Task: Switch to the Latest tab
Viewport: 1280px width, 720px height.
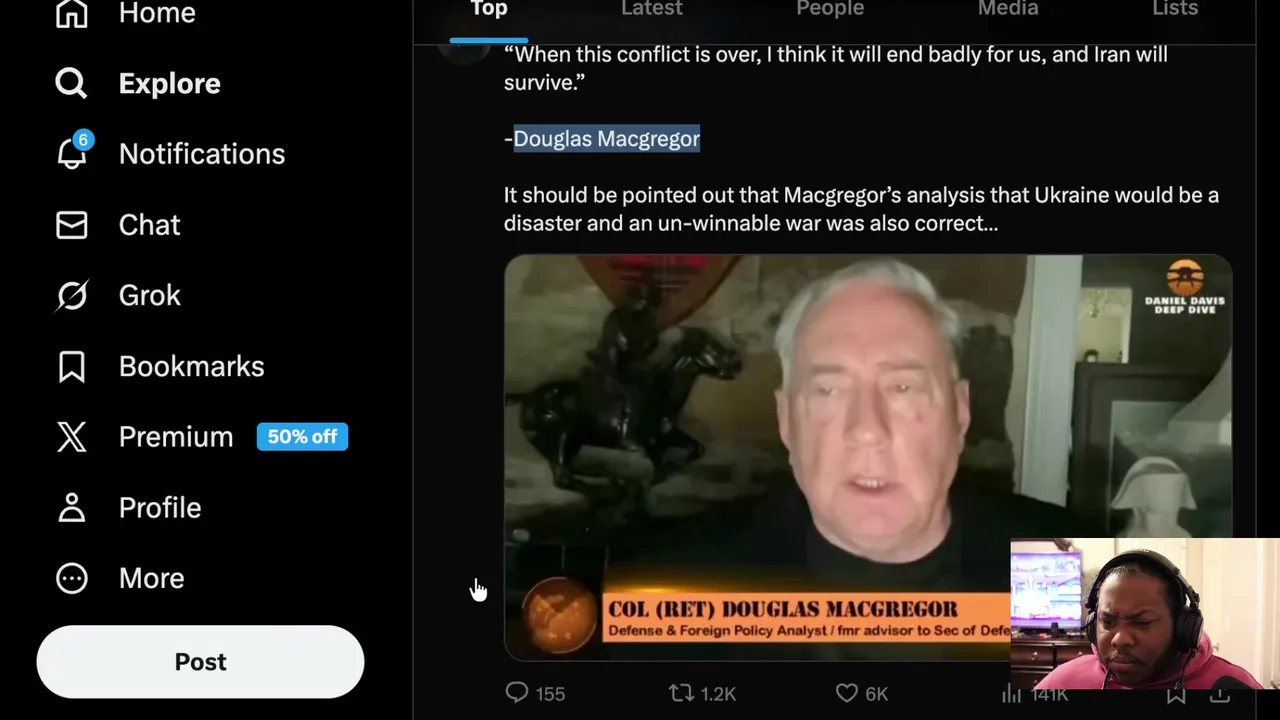Action: [651, 9]
